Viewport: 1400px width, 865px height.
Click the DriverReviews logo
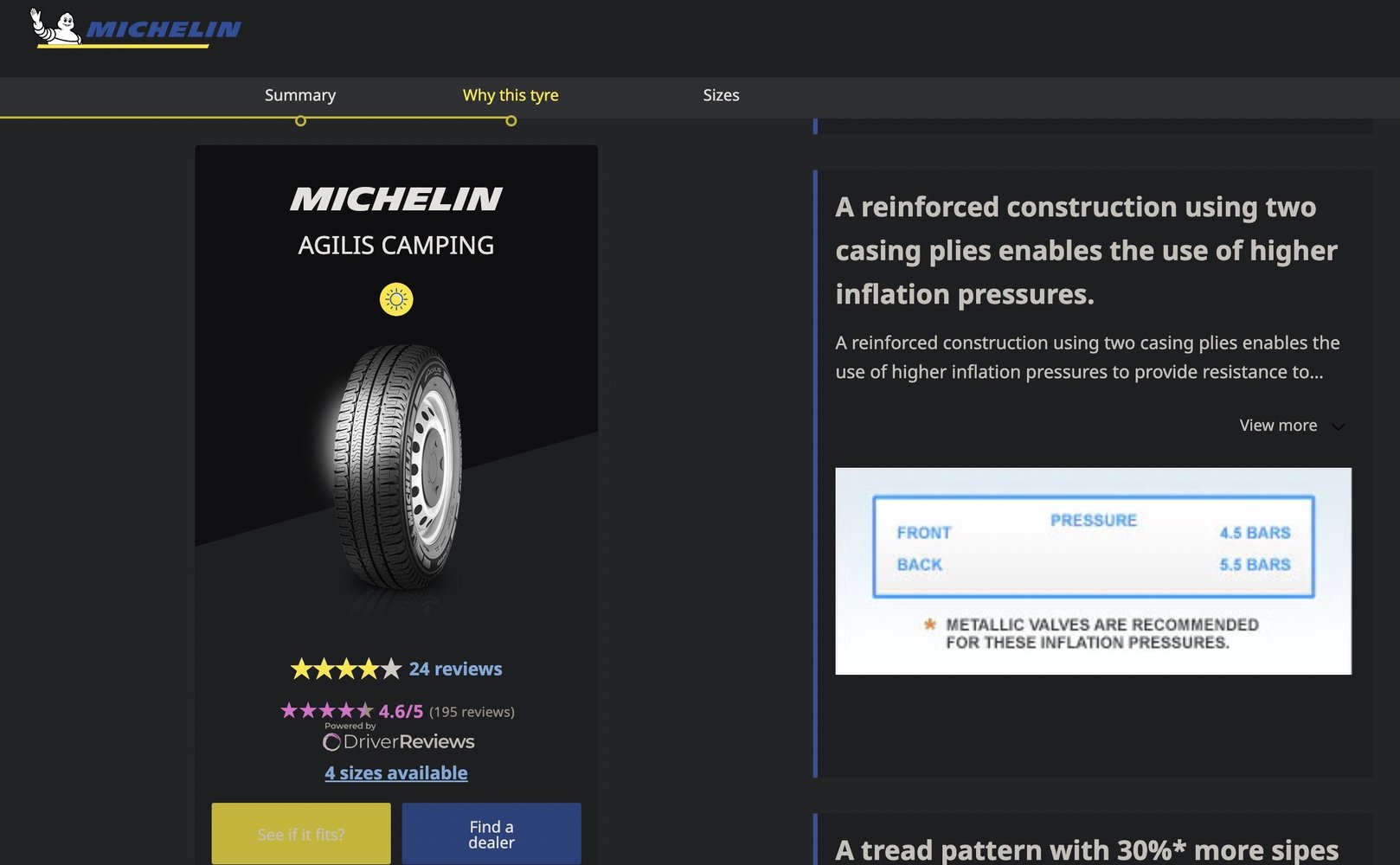(399, 741)
